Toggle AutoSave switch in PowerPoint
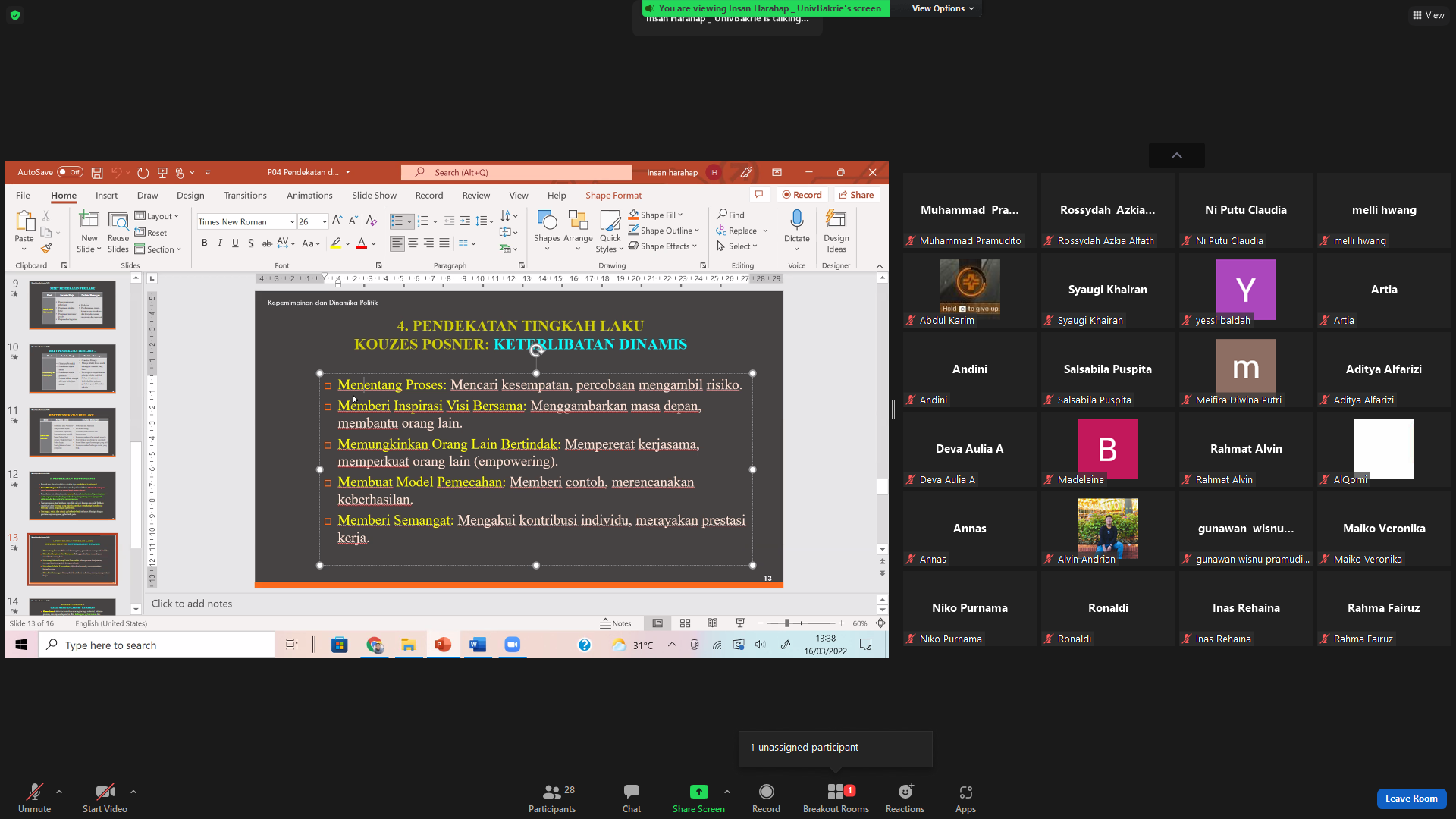 [70, 172]
